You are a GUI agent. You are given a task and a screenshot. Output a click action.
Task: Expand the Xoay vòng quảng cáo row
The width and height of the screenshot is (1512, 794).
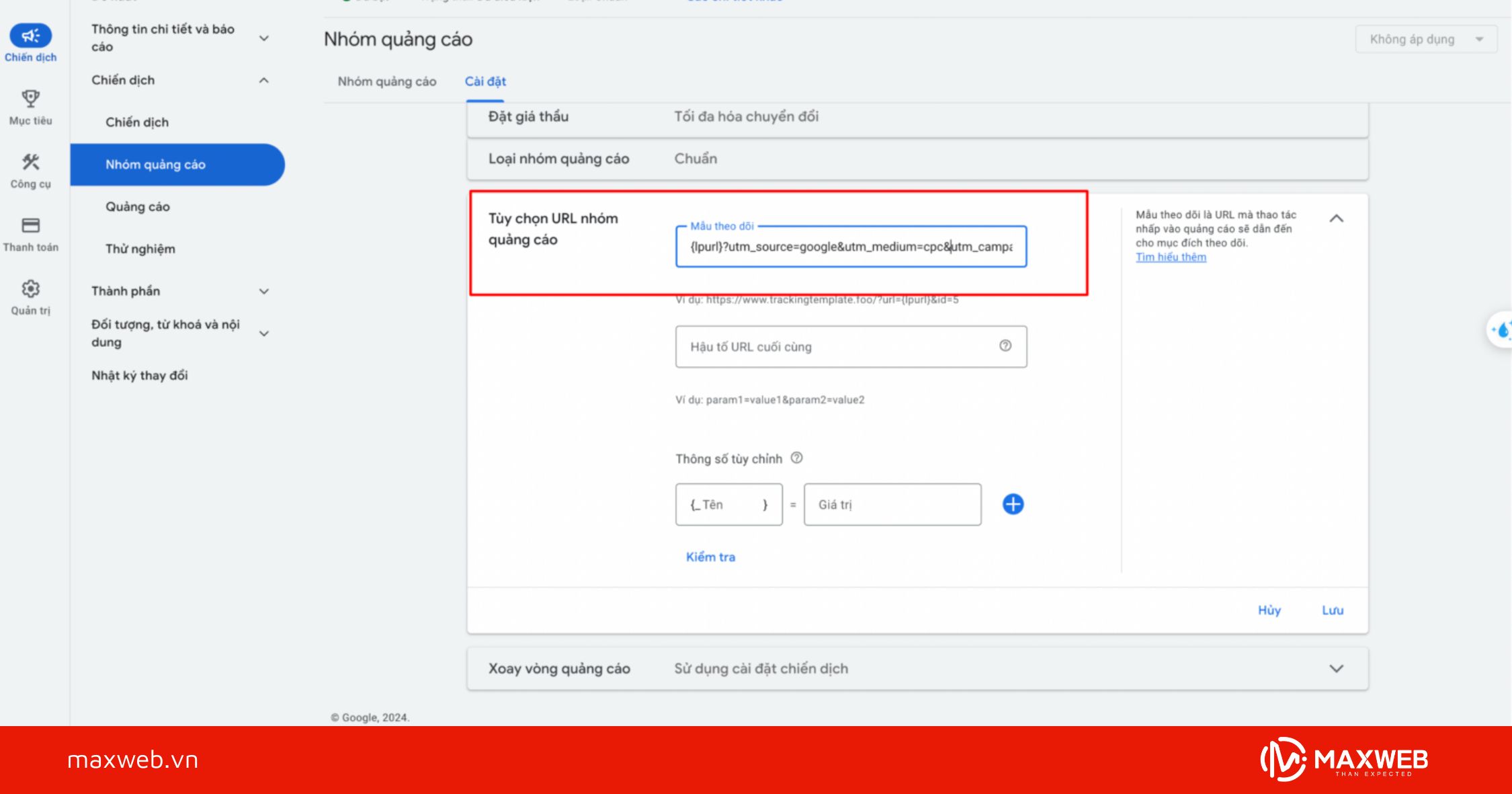click(x=1335, y=669)
